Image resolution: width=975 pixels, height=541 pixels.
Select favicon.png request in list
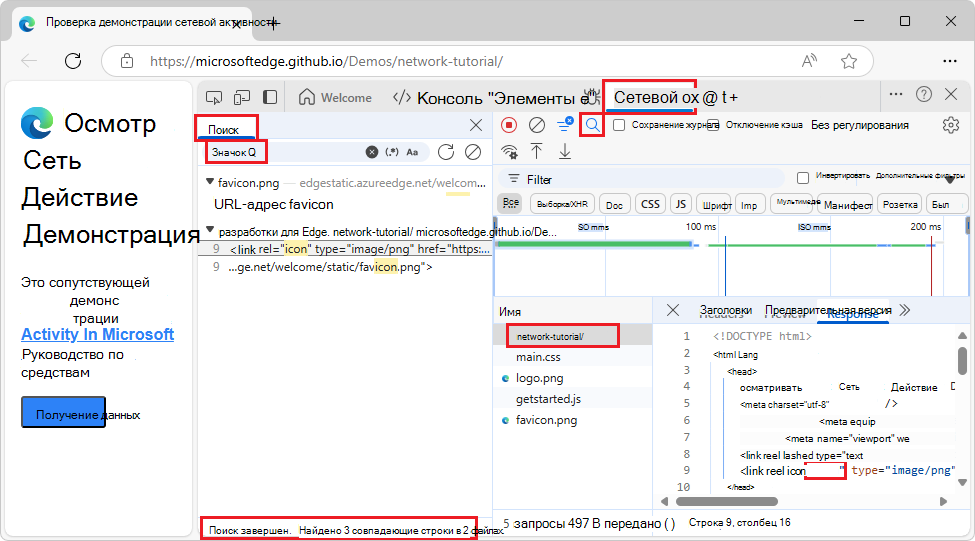[x=573, y=420]
